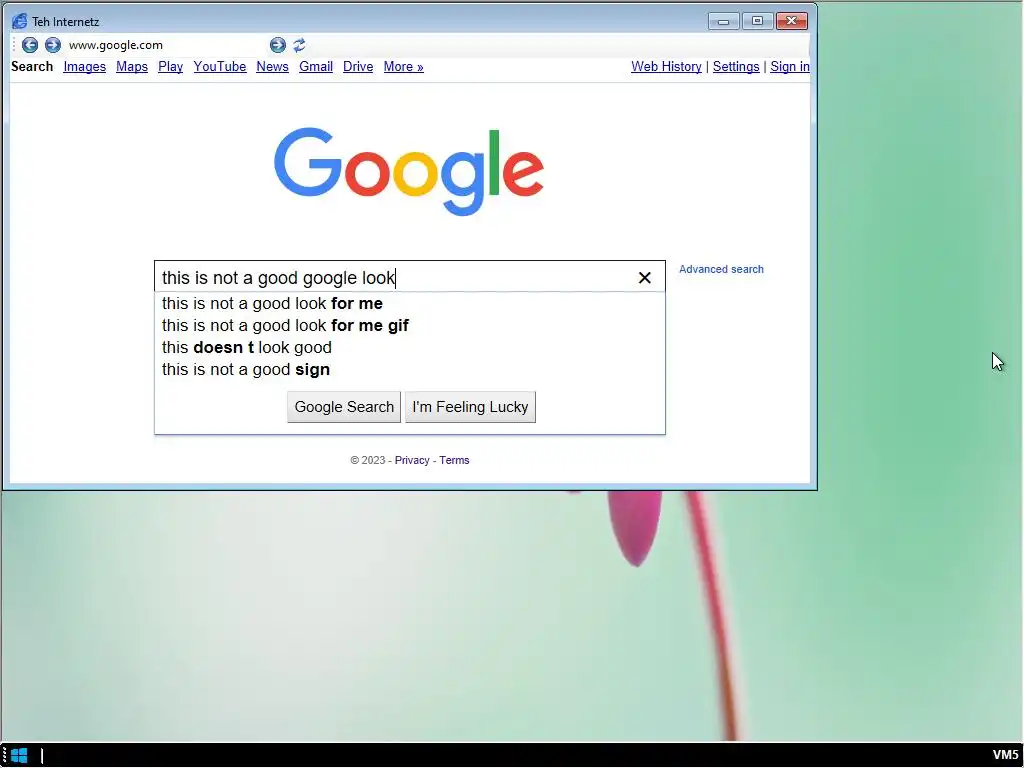The height and width of the screenshot is (768, 1024).
Task: Click the refresh page icon
Action: coord(299,44)
